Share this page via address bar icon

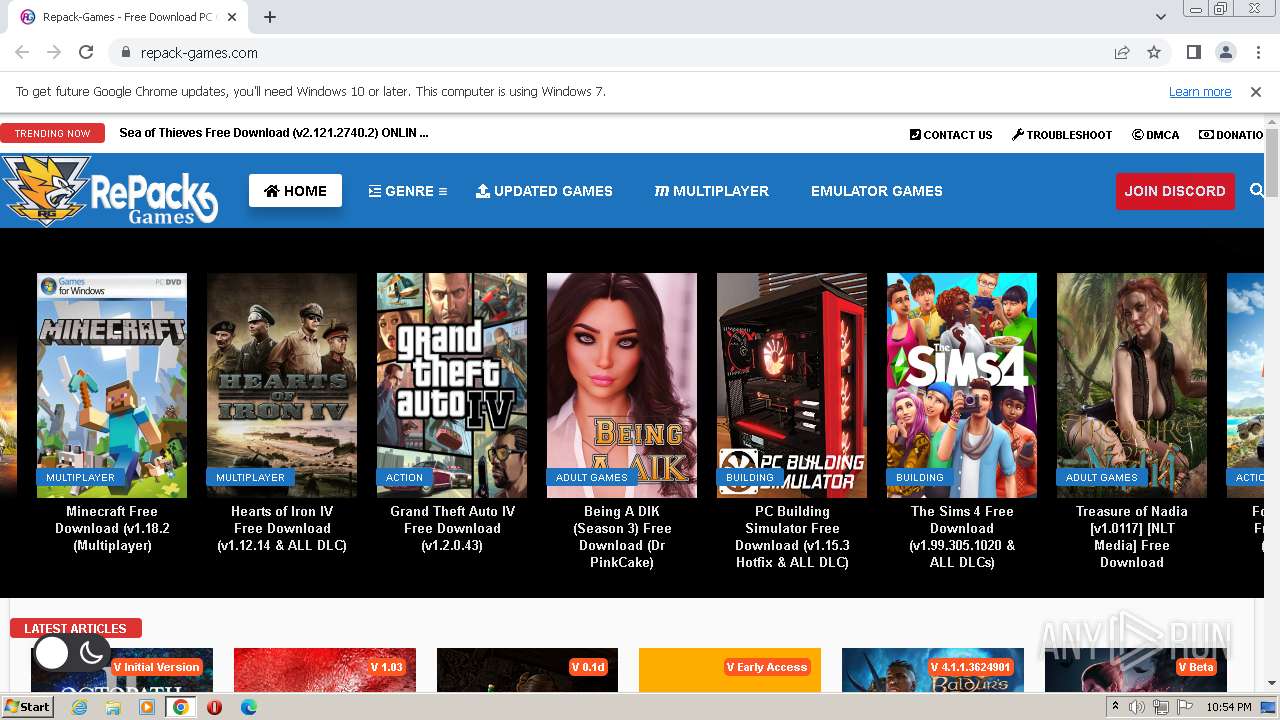pyautogui.click(x=1122, y=53)
